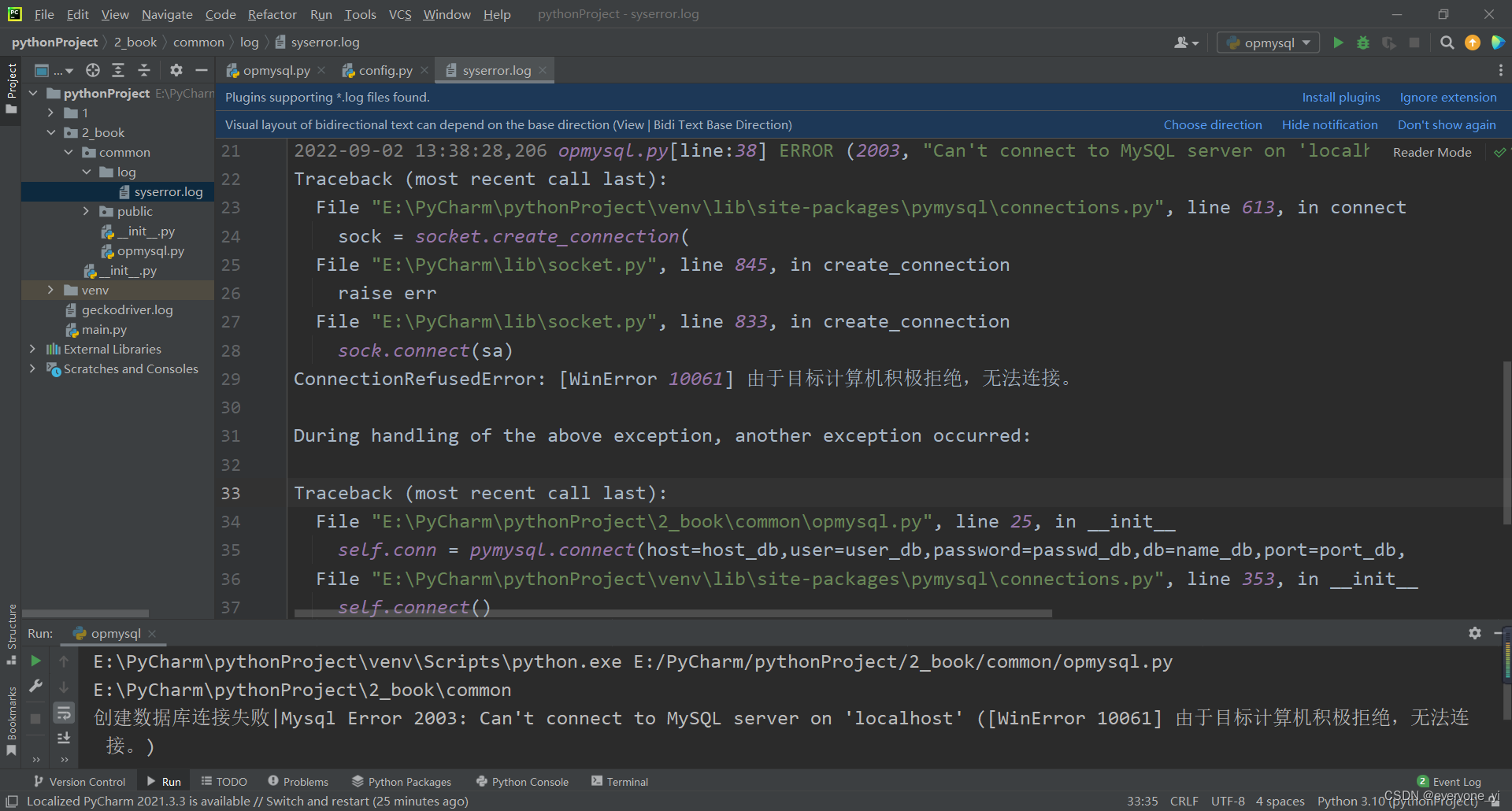Click Select Opened File target icon
The height and width of the screenshot is (811, 1512).
[93, 70]
